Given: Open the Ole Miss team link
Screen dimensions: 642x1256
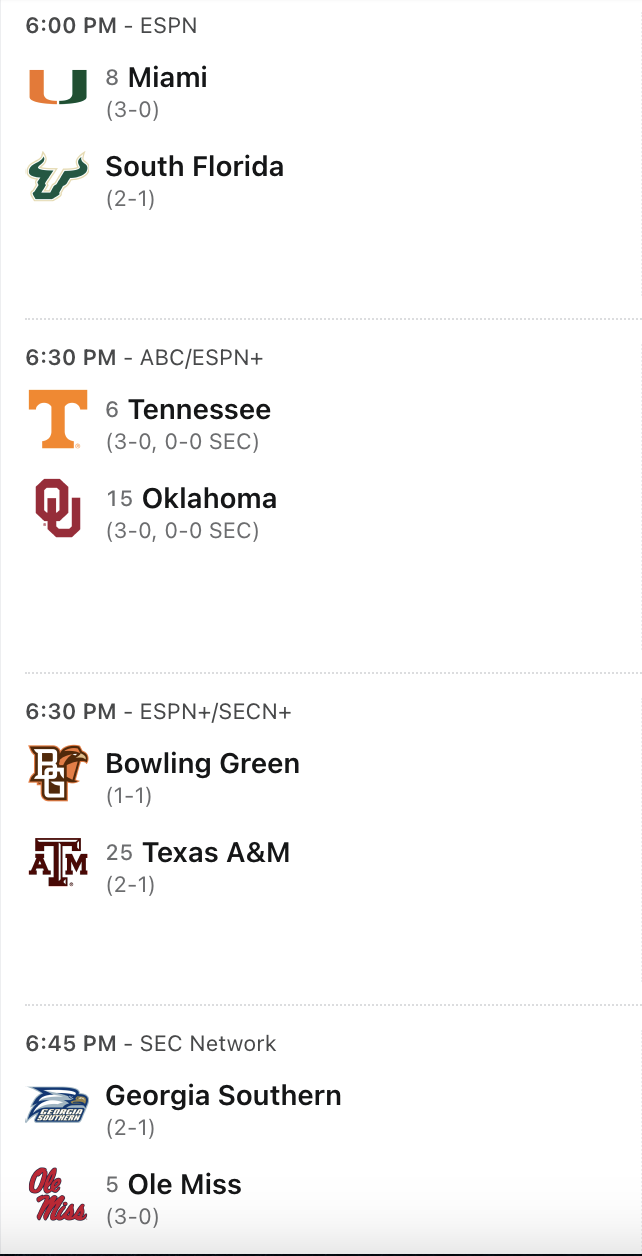Looking at the screenshot, I should point(184,1185).
